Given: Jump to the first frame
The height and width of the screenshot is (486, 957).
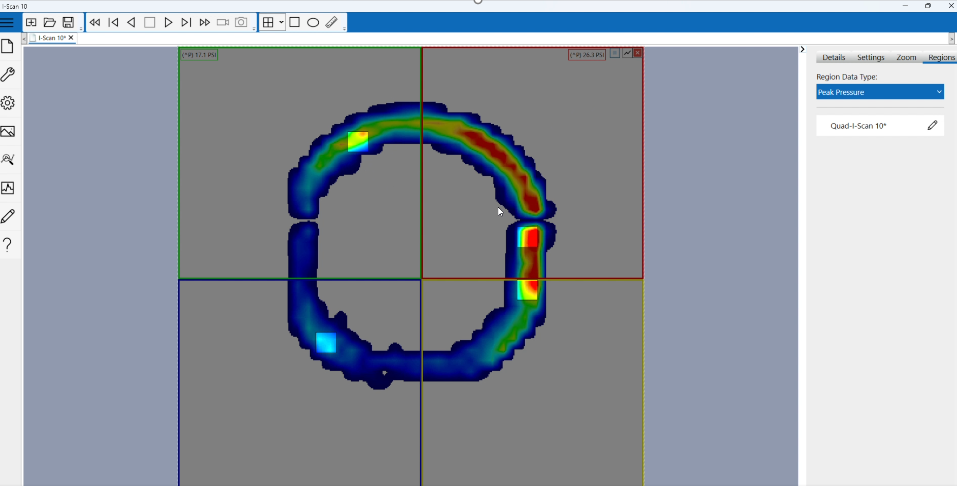Looking at the screenshot, I should pyautogui.click(x=113, y=23).
